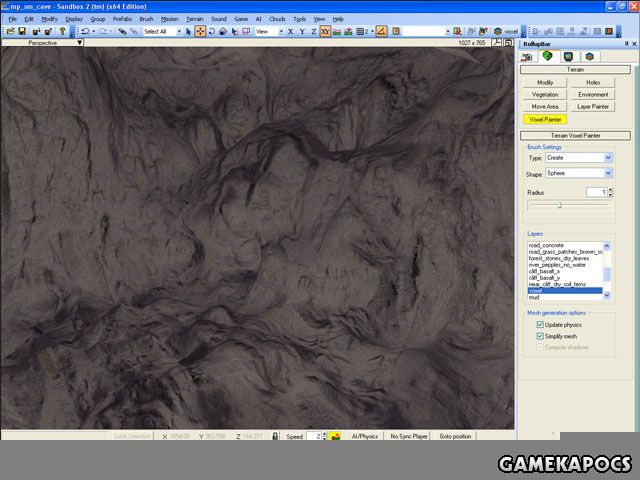This screenshot has height=480, width=640.
Task: Open the Prefabs menu
Action: [x=122, y=19]
